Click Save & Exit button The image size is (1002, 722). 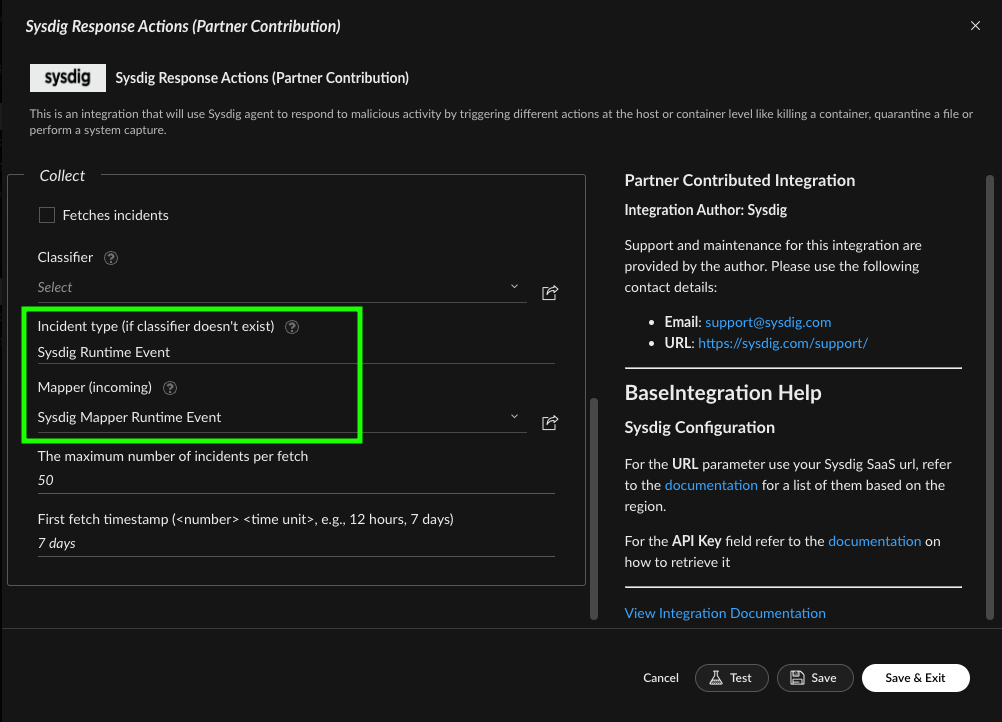point(915,678)
